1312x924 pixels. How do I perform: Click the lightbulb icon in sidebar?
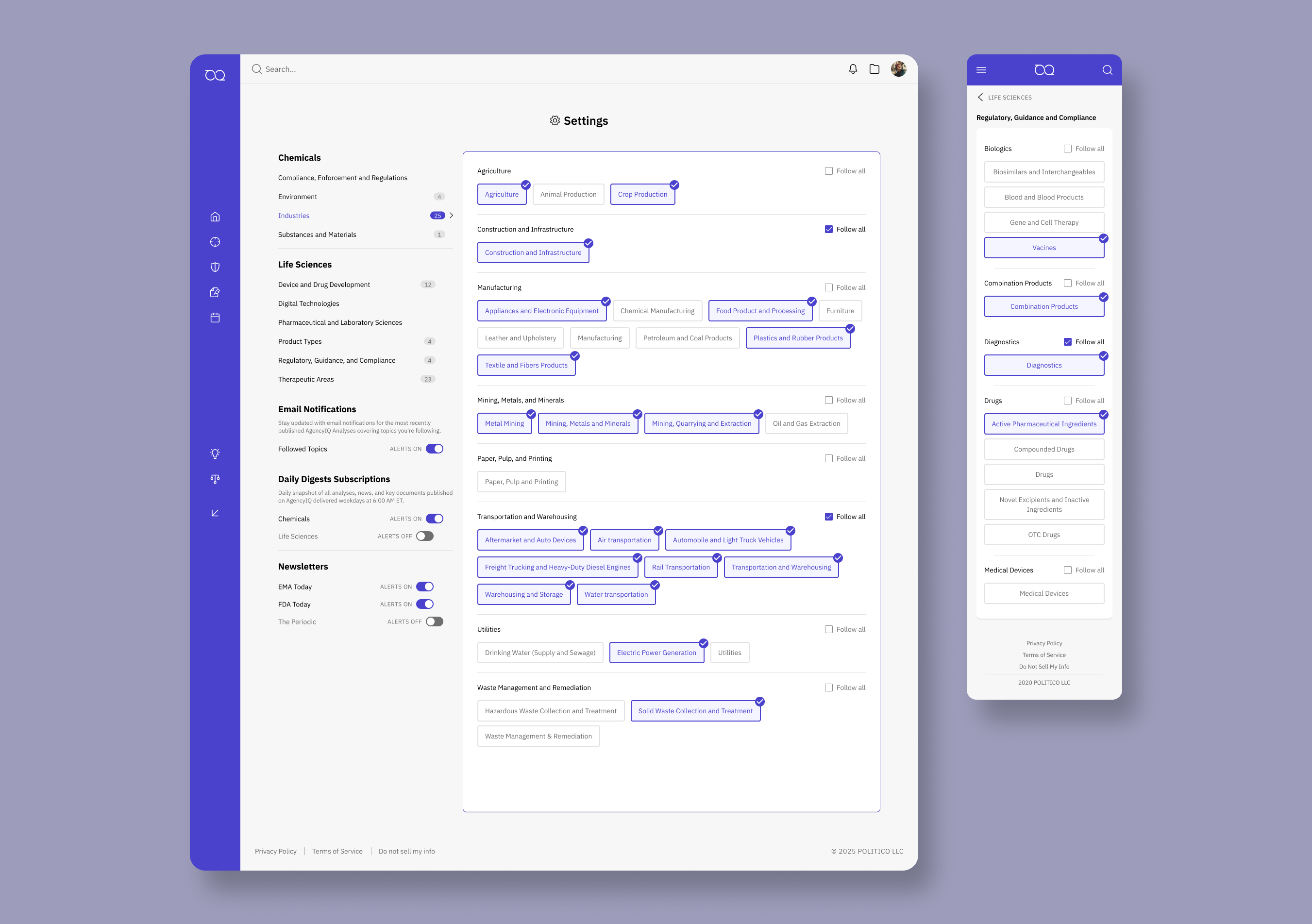coord(215,454)
